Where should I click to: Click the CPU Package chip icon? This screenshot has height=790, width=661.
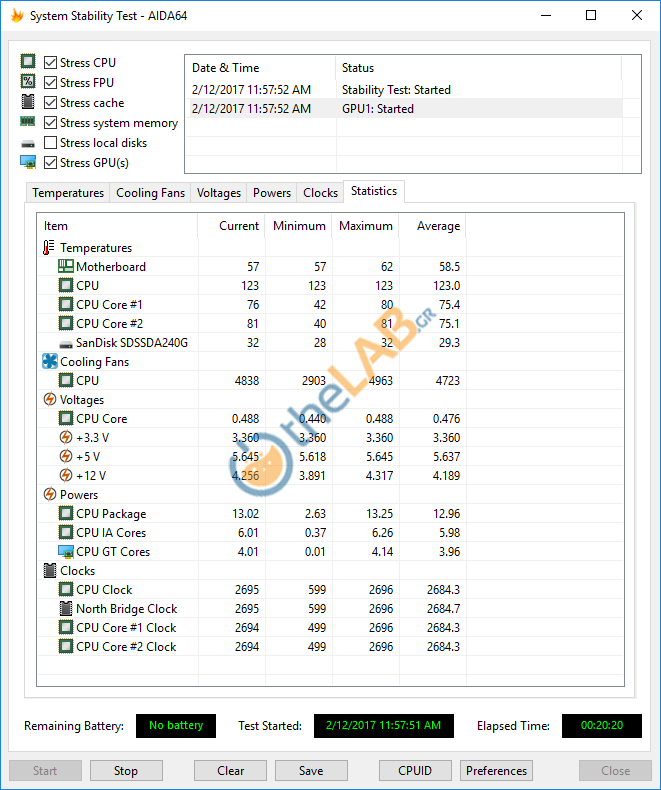(65, 513)
